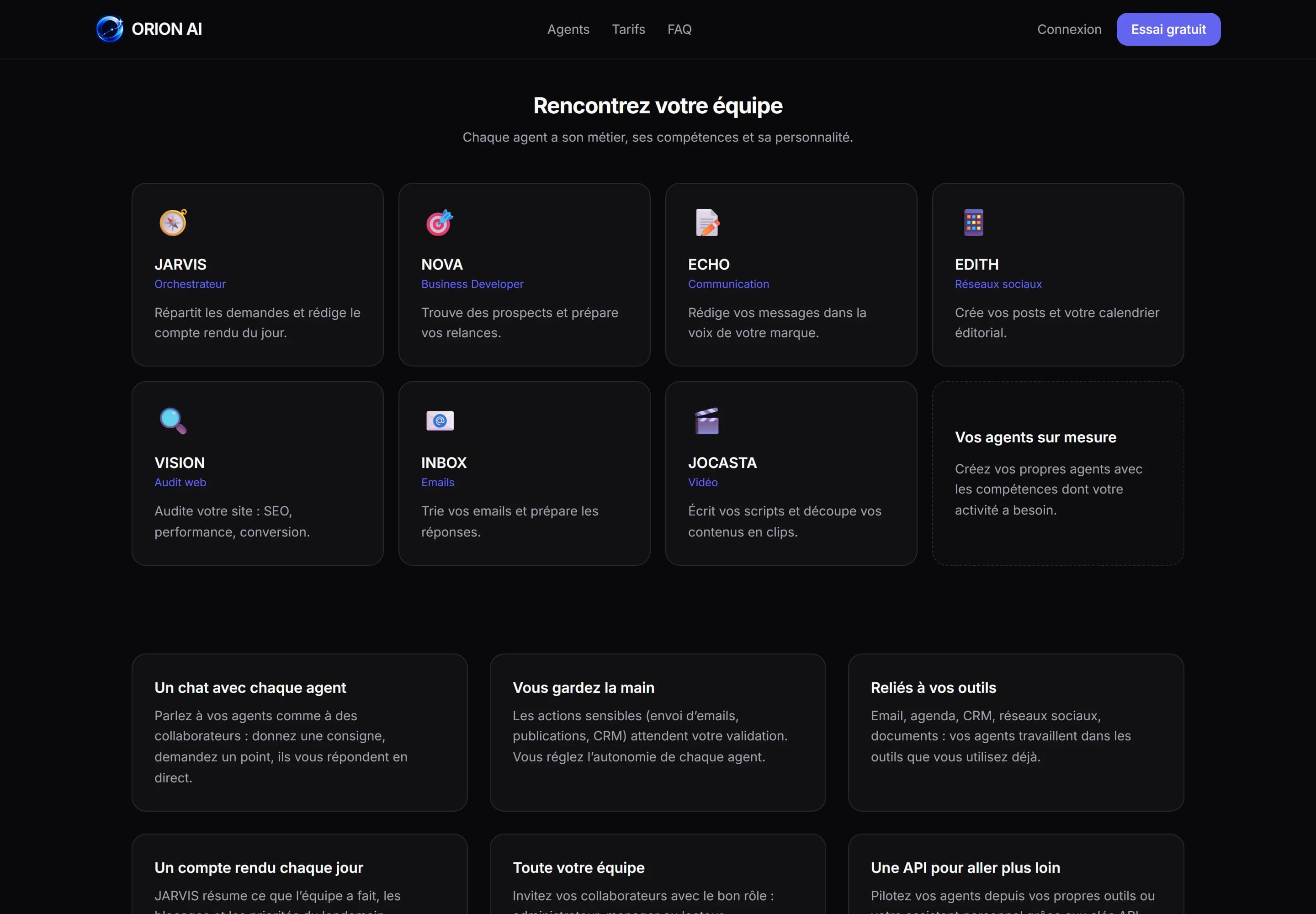1316x914 pixels.
Task: Click the Toute votre équipe title
Action: tap(578, 867)
